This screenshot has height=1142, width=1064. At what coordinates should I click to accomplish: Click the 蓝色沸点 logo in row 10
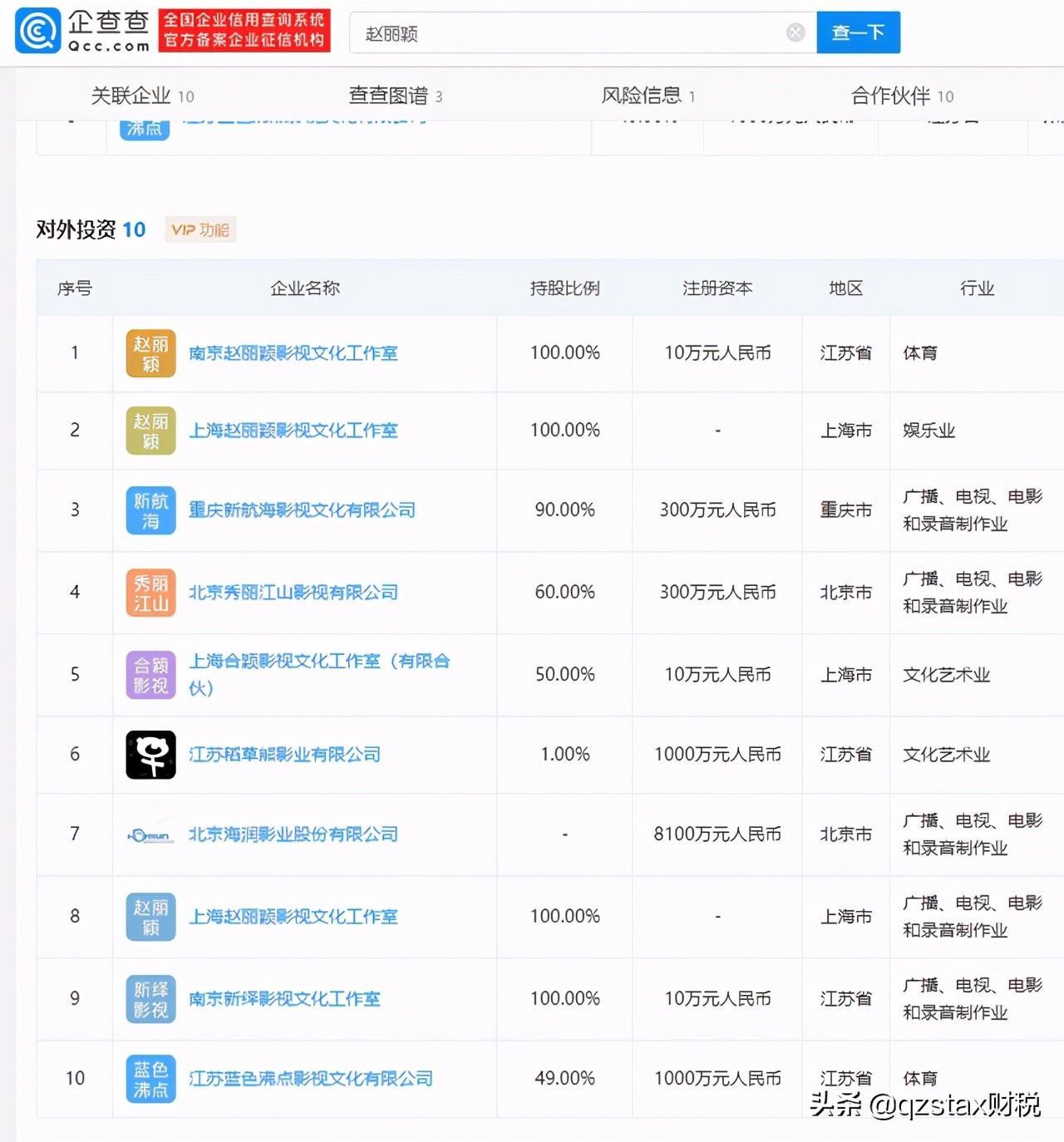point(150,1079)
